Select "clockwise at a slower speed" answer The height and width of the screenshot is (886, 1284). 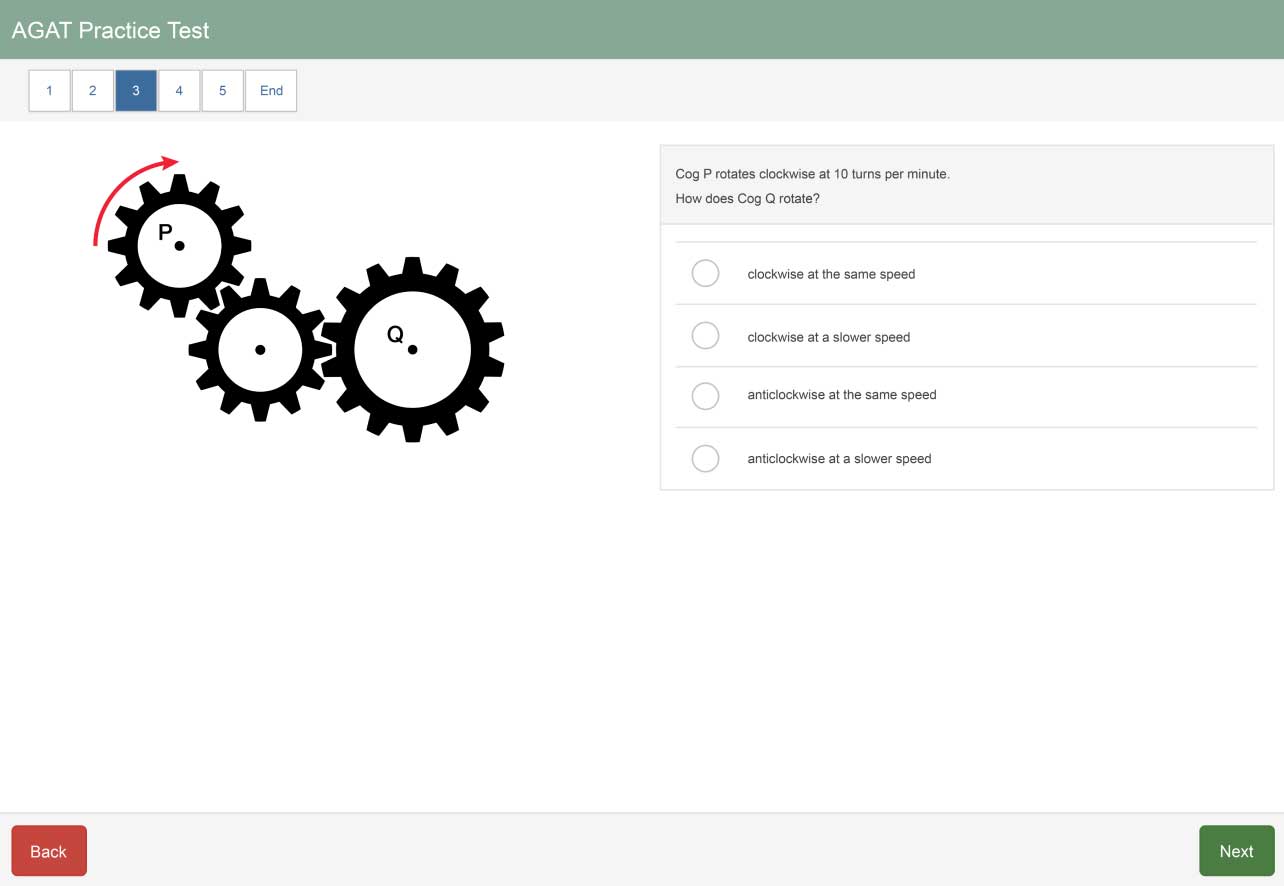pyautogui.click(x=705, y=335)
